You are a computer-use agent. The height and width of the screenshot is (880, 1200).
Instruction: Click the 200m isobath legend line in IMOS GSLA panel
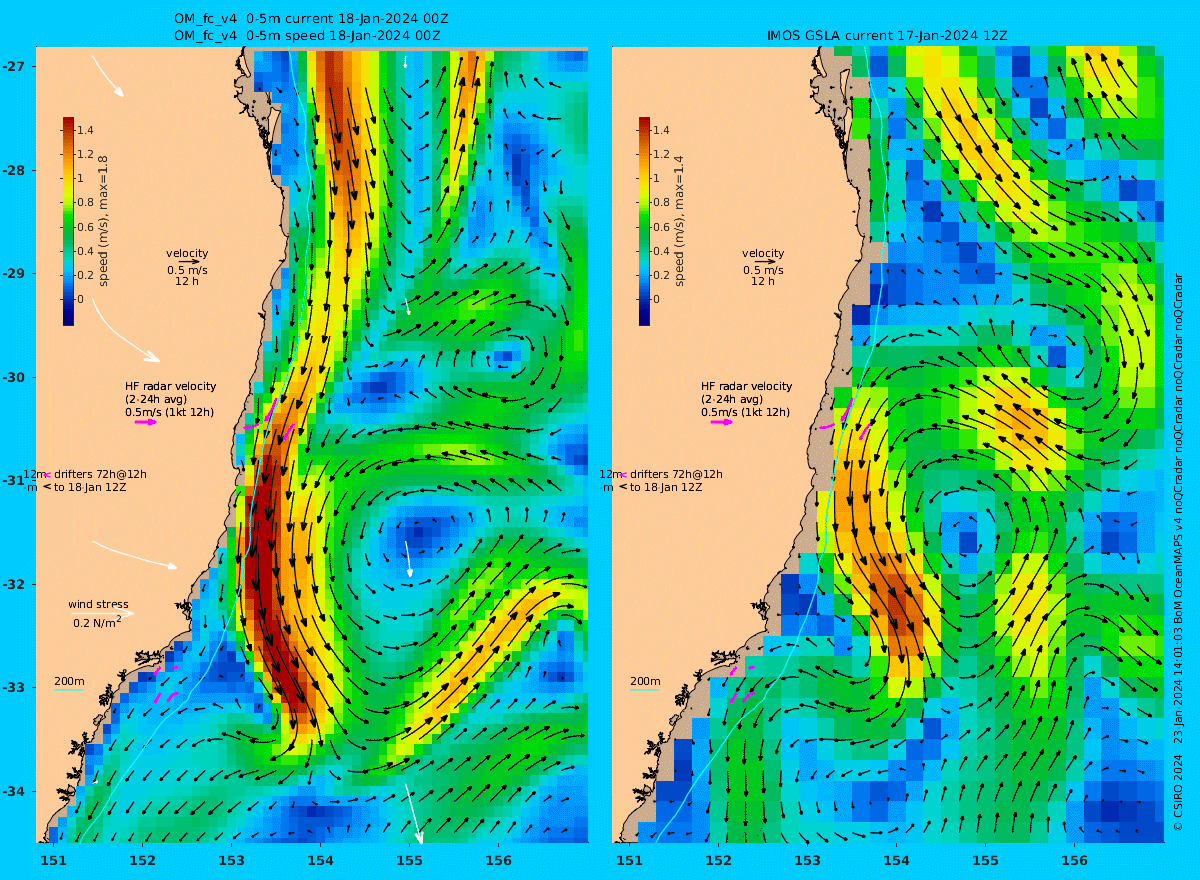[x=644, y=690]
